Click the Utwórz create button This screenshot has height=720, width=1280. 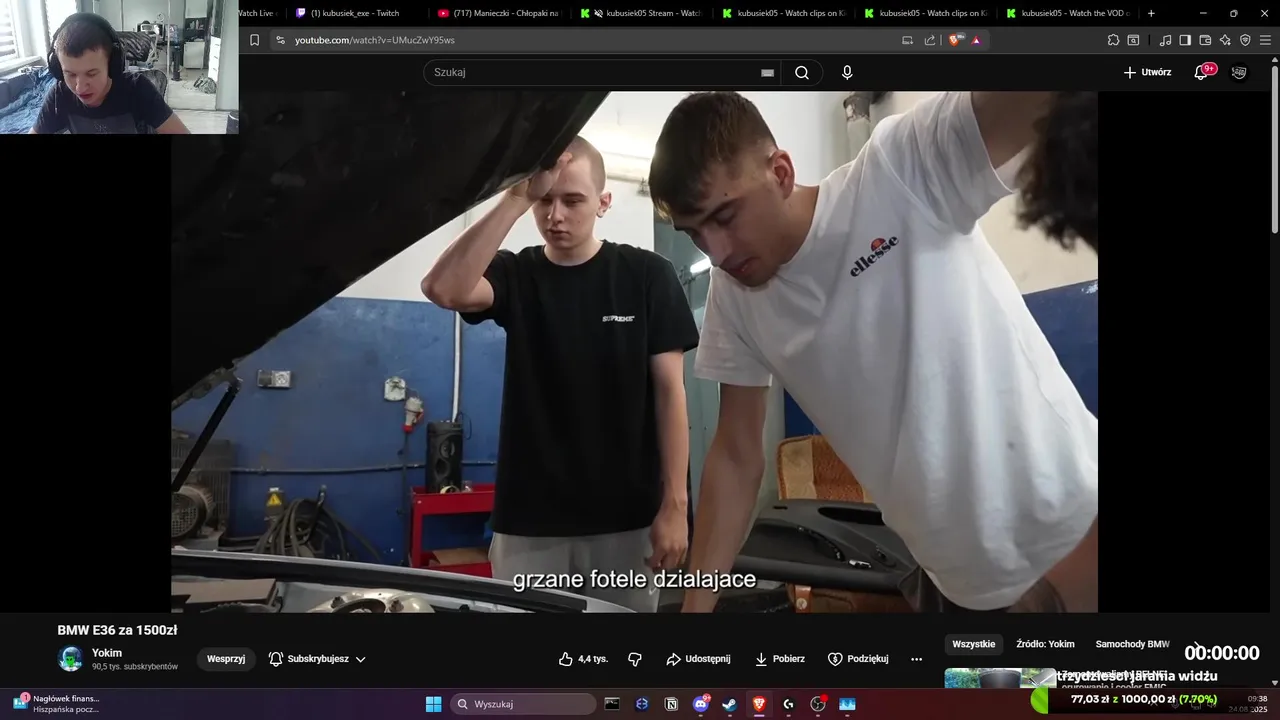tap(1147, 72)
